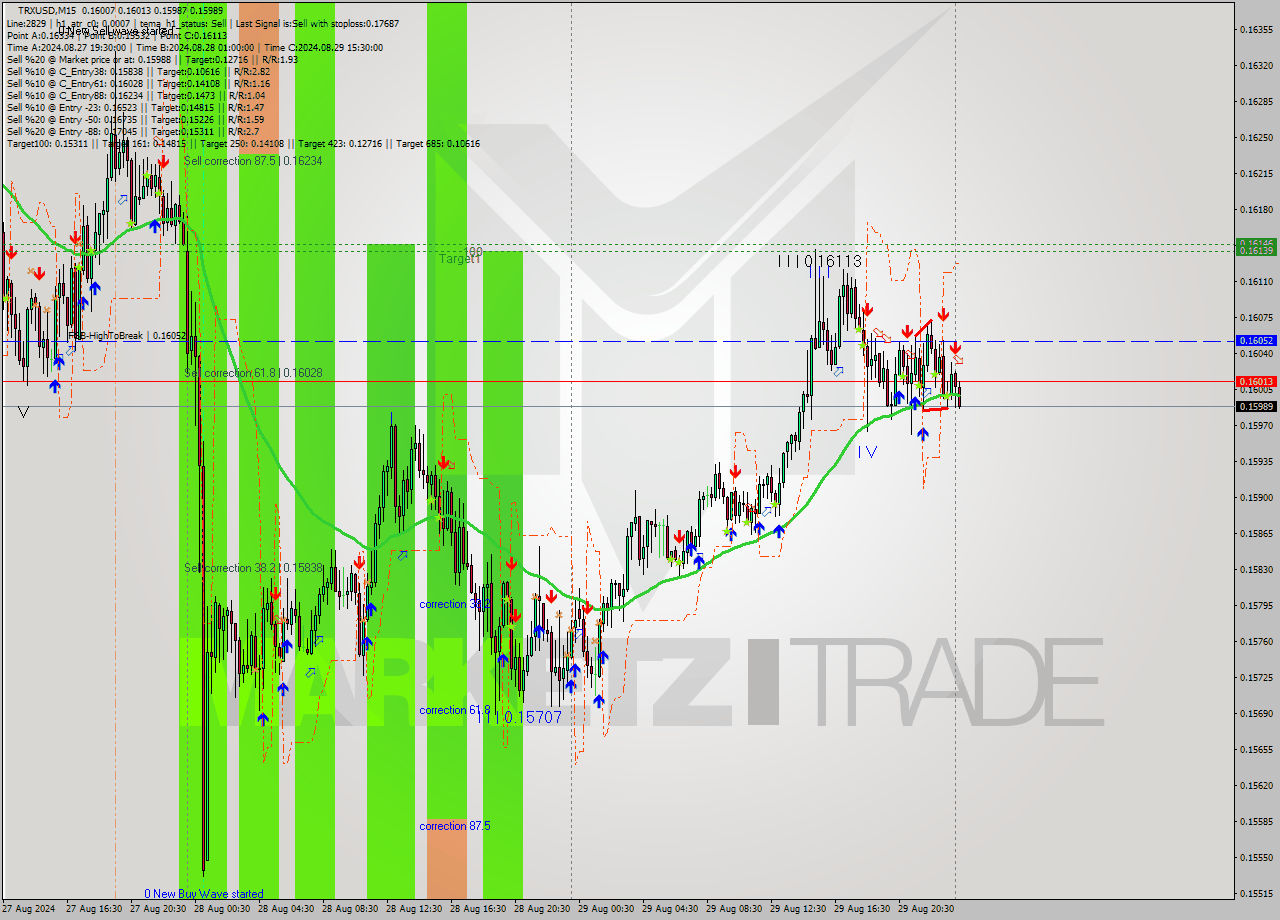Click the green 0.16146 price tag
1280x920 pixels.
pos(1256,243)
